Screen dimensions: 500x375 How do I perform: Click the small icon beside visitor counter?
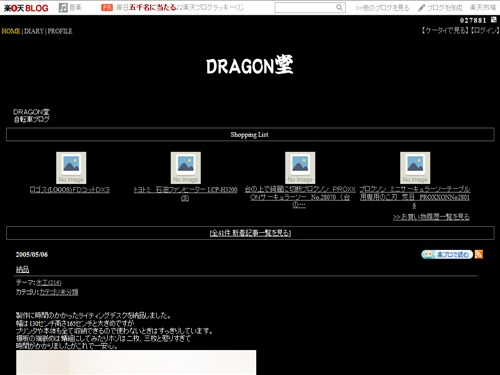click(x=494, y=20)
